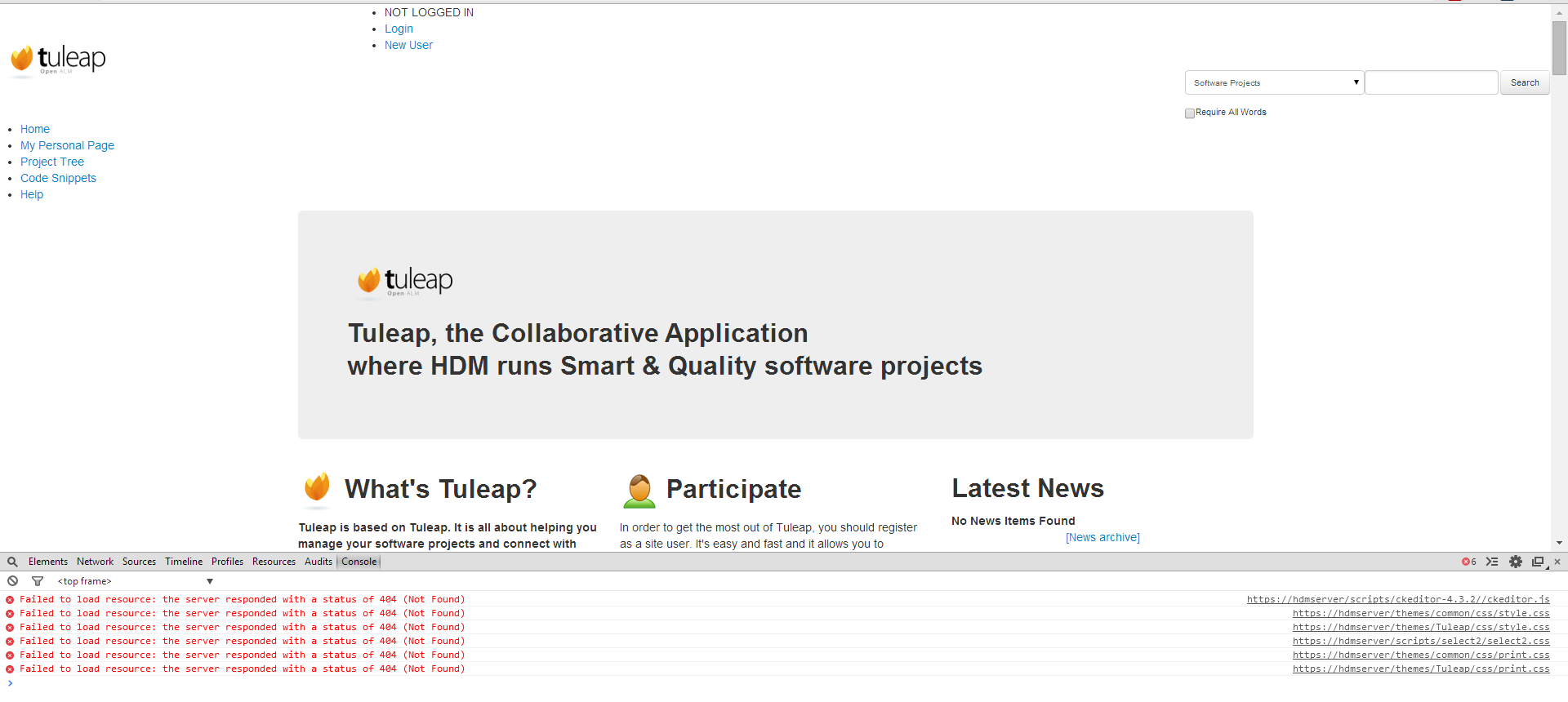Select the Console tab
Screen dimensions: 1568x702
359,562
